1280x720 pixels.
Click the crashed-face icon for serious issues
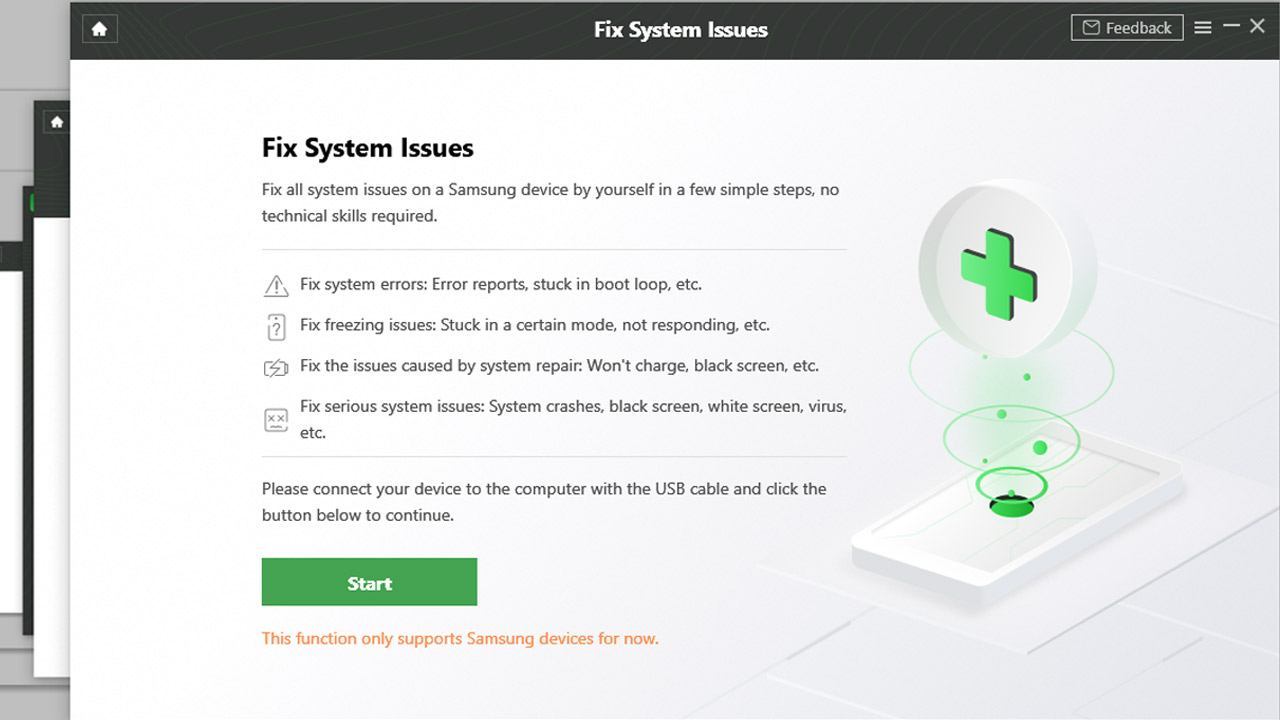tap(276, 420)
